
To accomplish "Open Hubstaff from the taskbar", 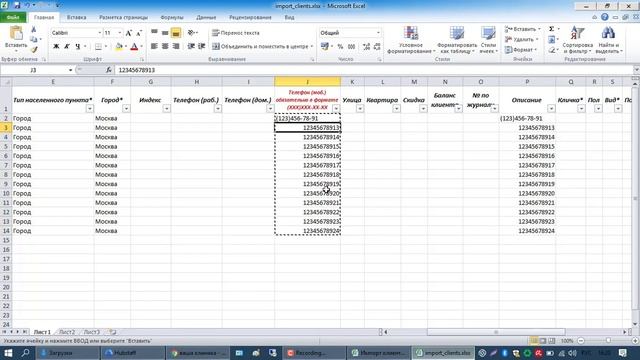I will [x=133, y=353].
